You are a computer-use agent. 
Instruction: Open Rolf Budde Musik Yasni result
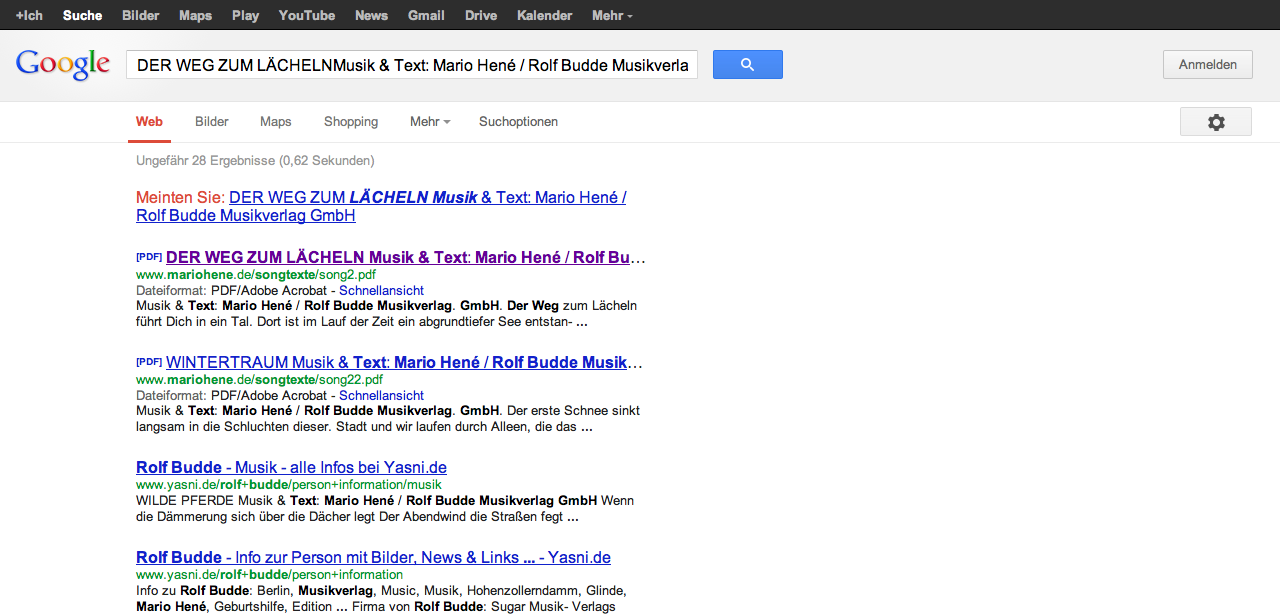[291, 468]
